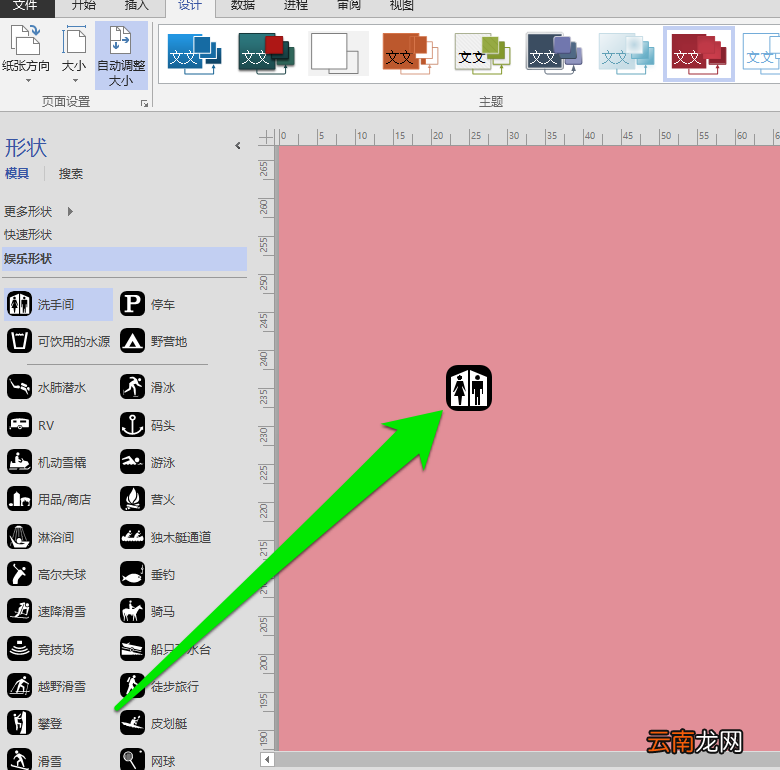
Task: Choose the 垂钓 fishing shape
Action: [x=148, y=575]
